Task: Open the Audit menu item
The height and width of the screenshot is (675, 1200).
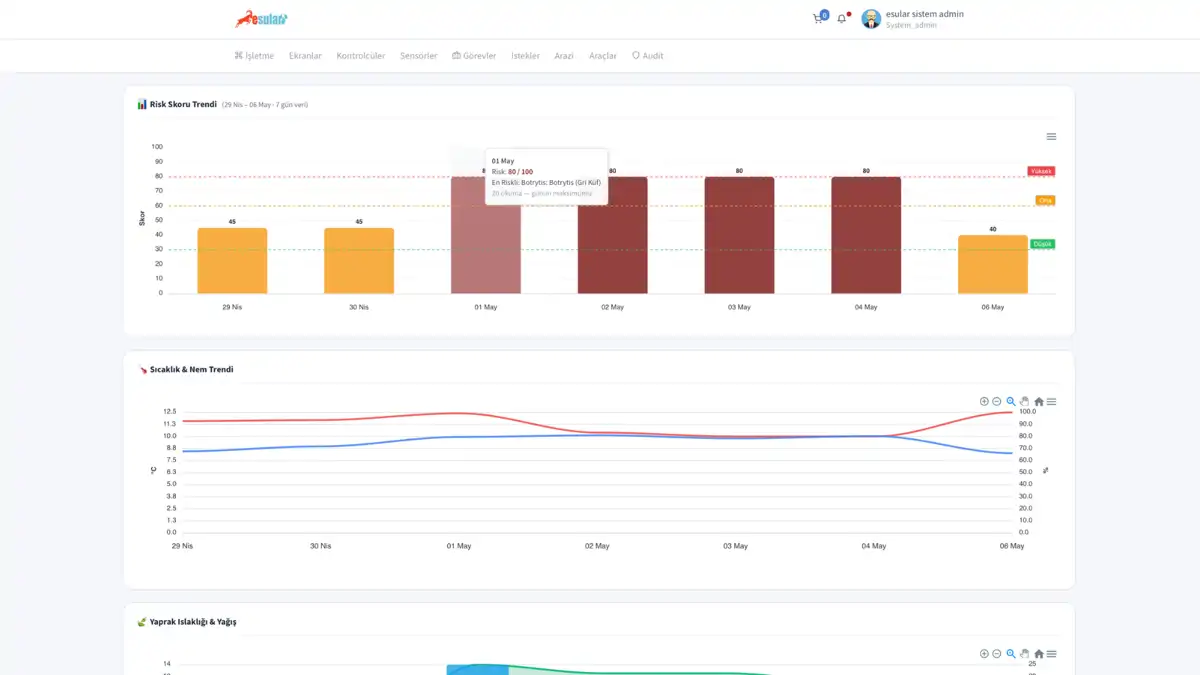Action: coord(647,56)
